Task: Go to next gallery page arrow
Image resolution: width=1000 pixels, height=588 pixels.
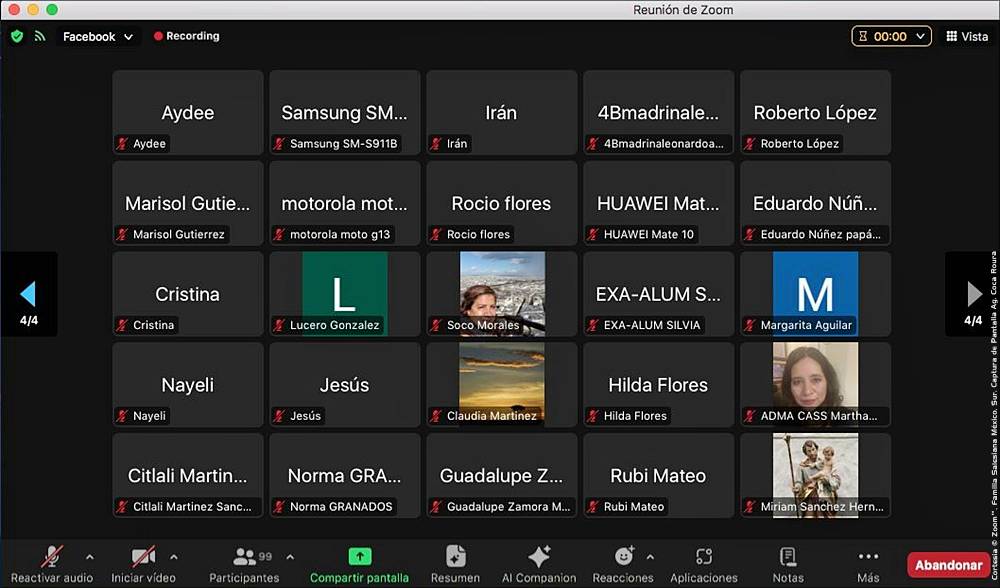Action: click(973, 294)
